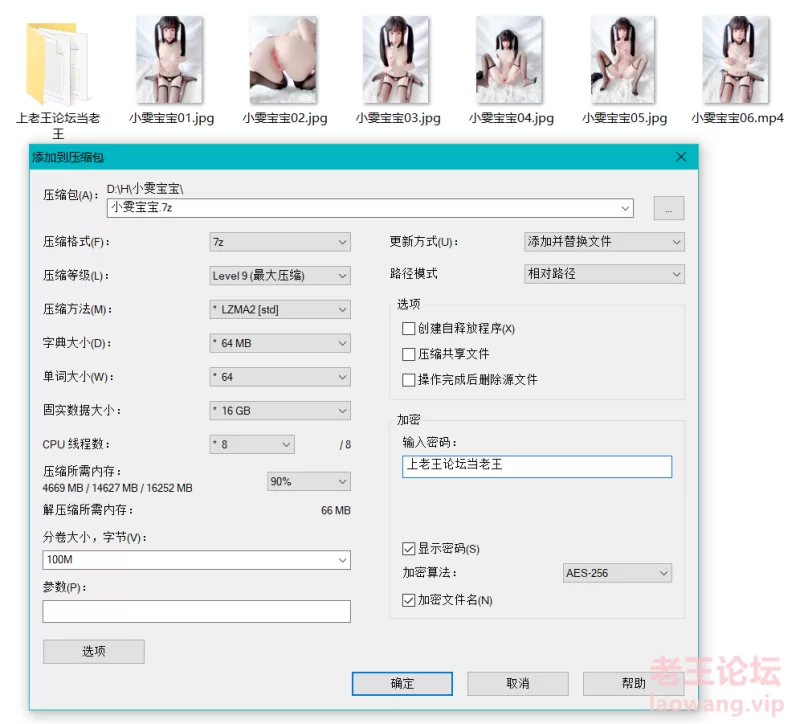This screenshot has width=800, height=724.
Task: Uncheck the 显示密码(S) checkbox
Action: 408,549
